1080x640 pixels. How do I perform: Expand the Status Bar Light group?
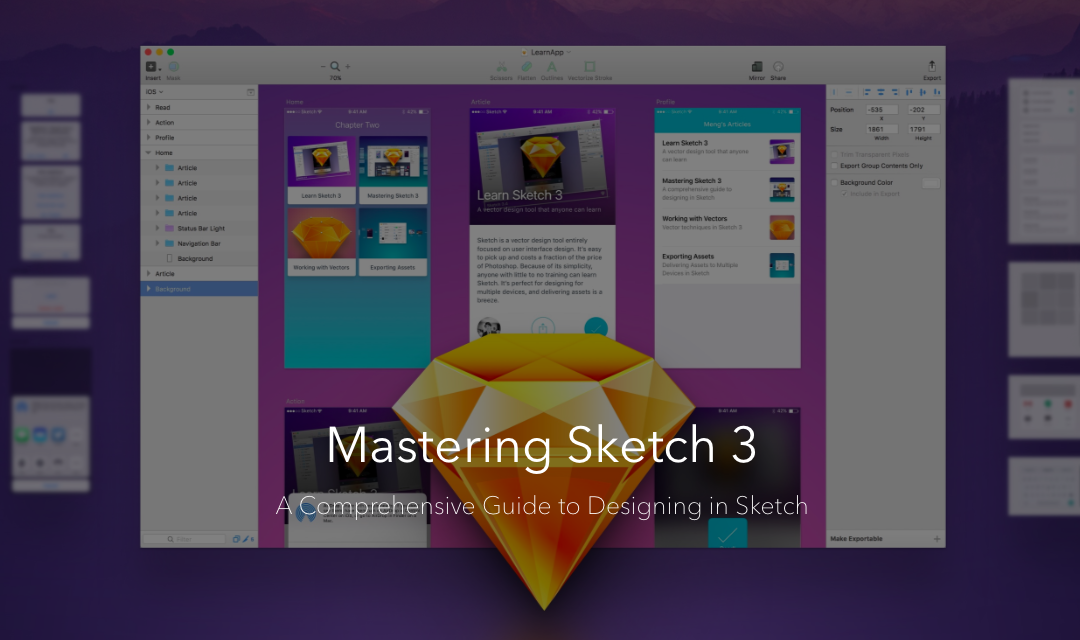pos(157,228)
